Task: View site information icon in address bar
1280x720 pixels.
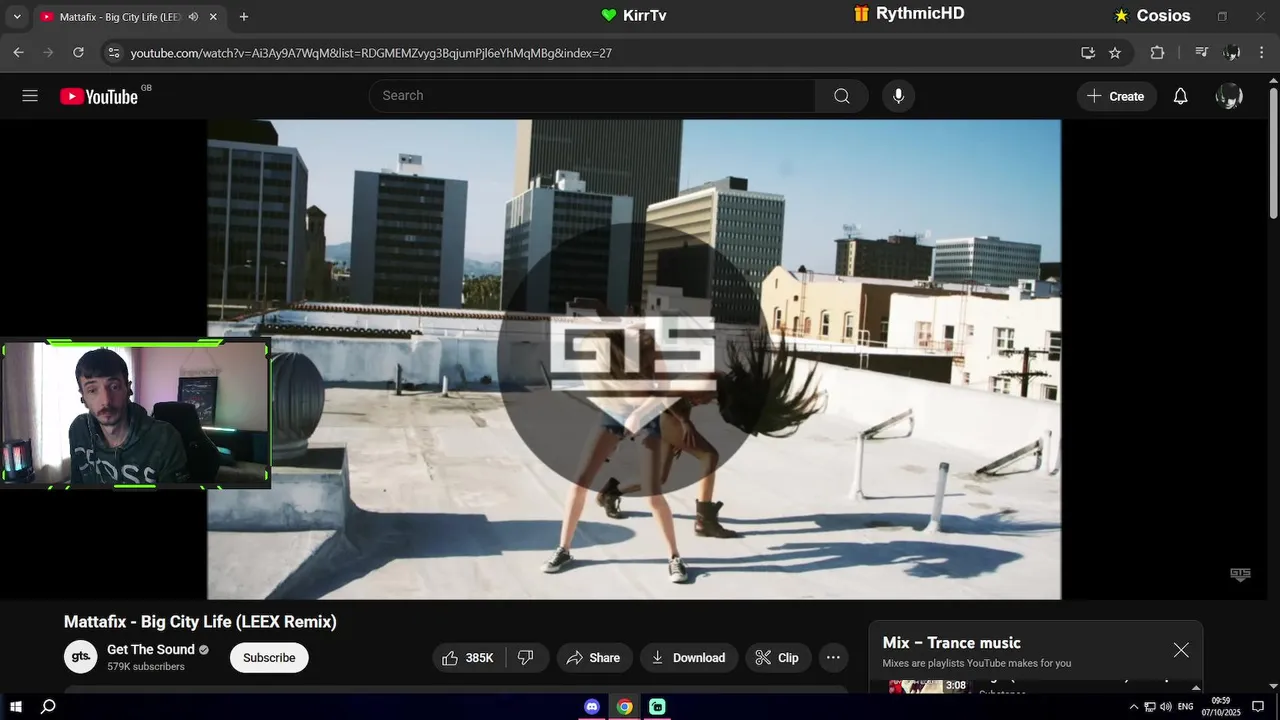Action: (114, 52)
